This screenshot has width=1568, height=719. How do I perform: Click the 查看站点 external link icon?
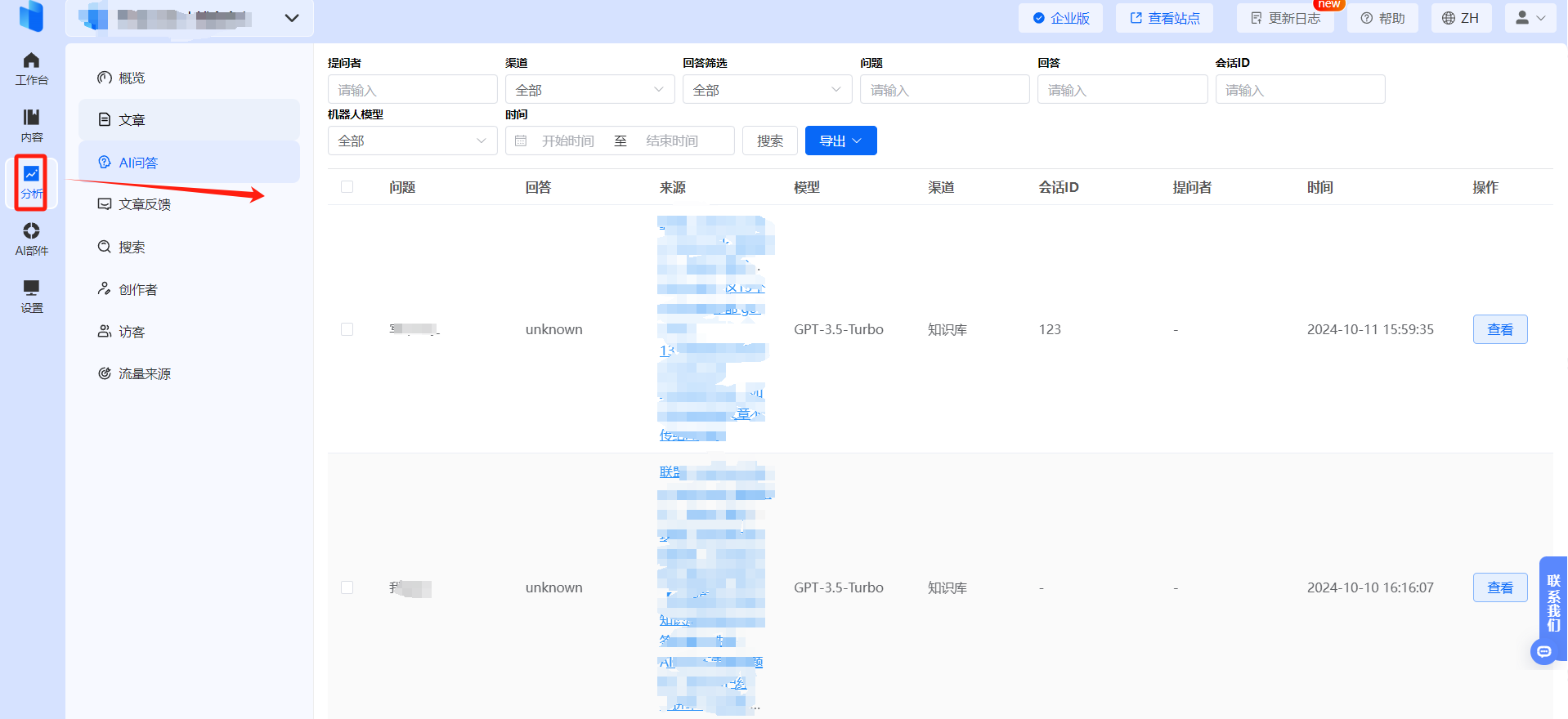tap(1136, 18)
